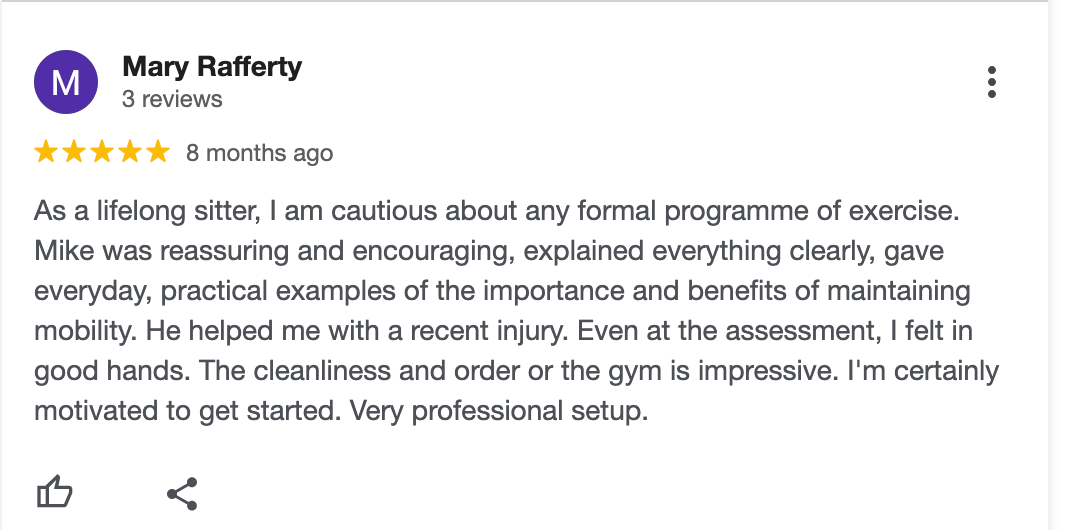
Task: Click "motivated to get started" text
Action: (x=194, y=411)
